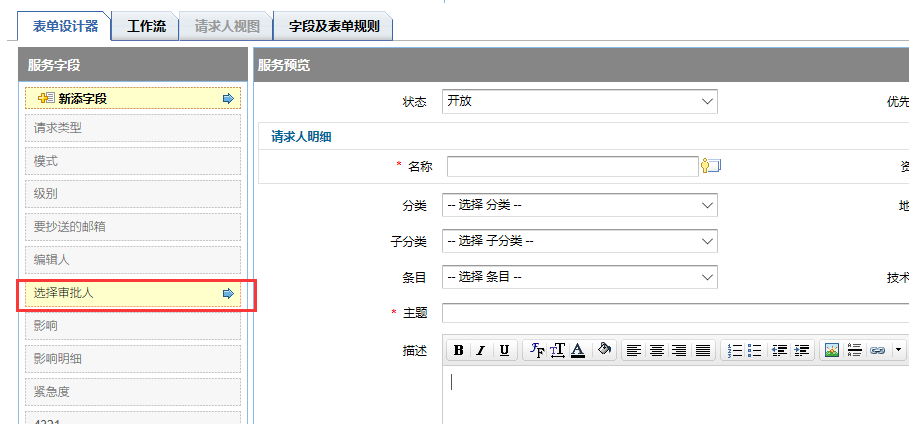Image resolution: width=909 pixels, height=424 pixels.
Task: Select the 请求类型 field item
Action: 133,128
